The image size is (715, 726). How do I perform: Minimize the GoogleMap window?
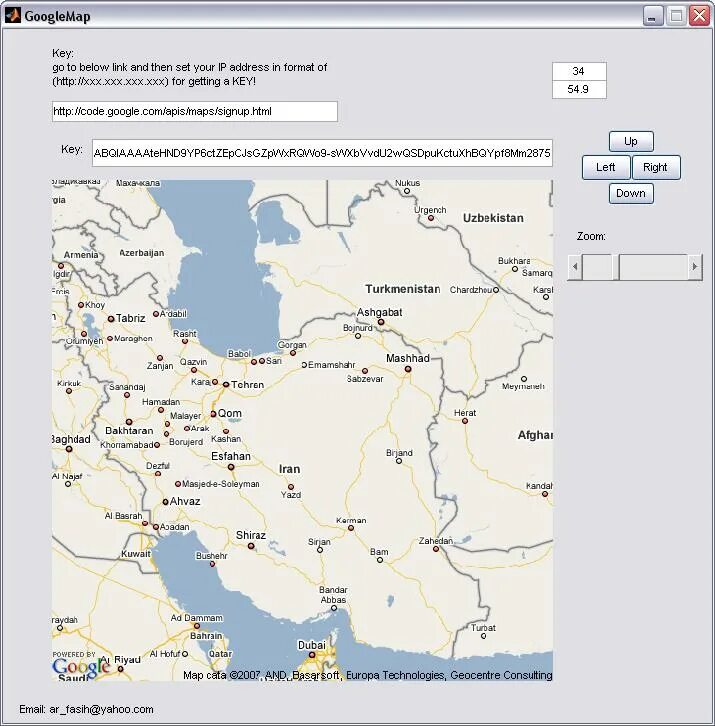click(x=653, y=16)
